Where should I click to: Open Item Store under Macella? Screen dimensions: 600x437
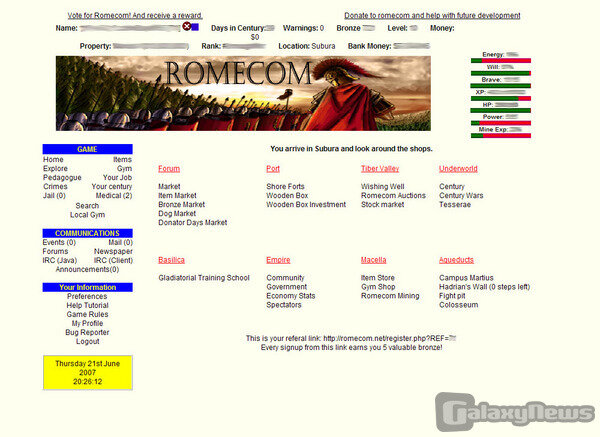[378, 278]
